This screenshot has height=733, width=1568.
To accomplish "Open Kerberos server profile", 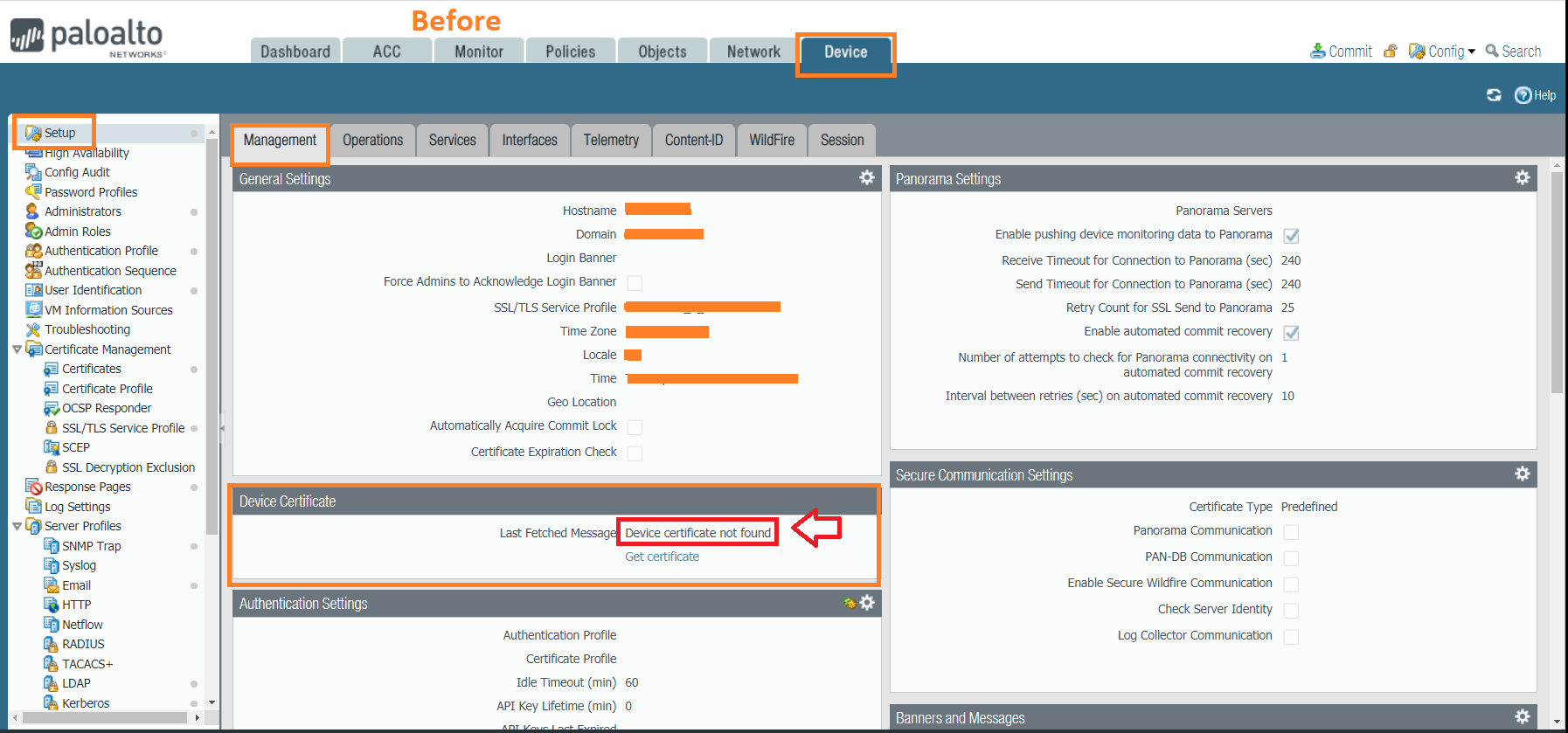I will click(x=86, y=703).
